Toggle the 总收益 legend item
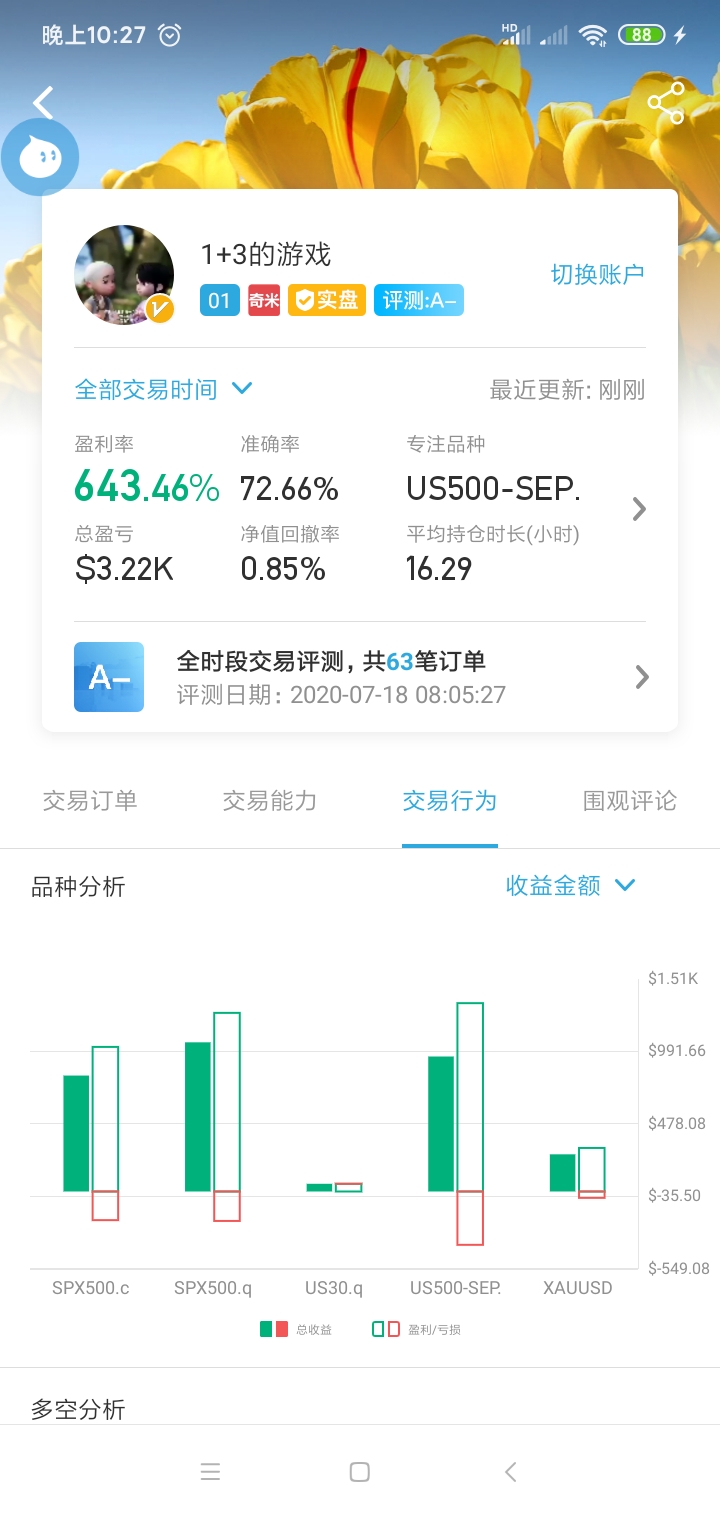Screen dimensions: 720x1520 (296, 1329)
